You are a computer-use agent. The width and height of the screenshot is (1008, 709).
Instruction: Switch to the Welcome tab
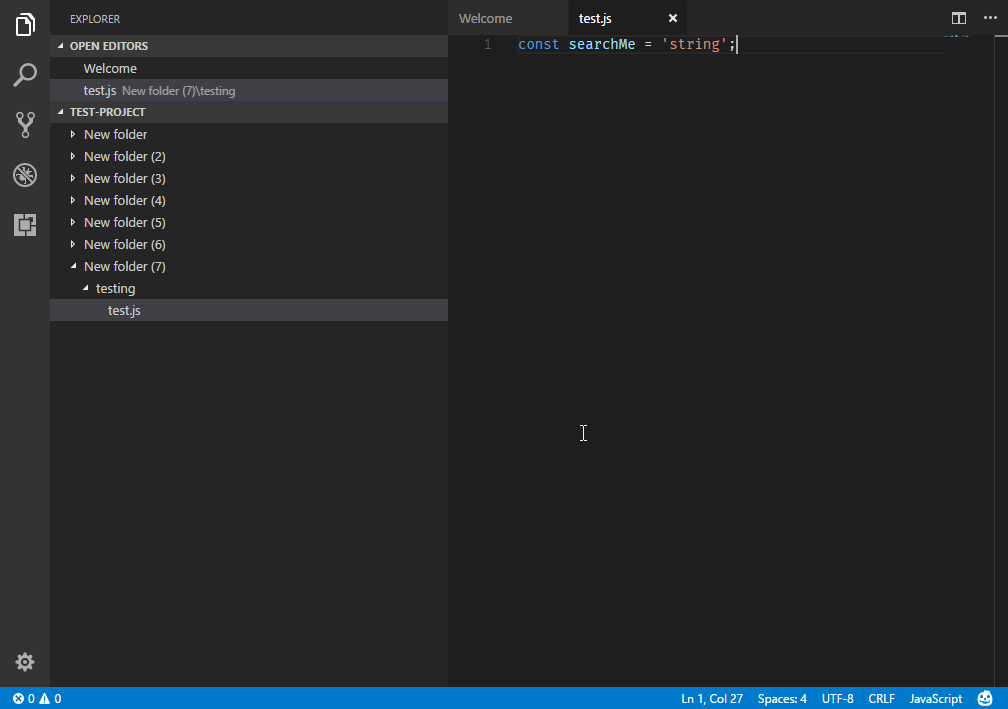coord(485,18)
